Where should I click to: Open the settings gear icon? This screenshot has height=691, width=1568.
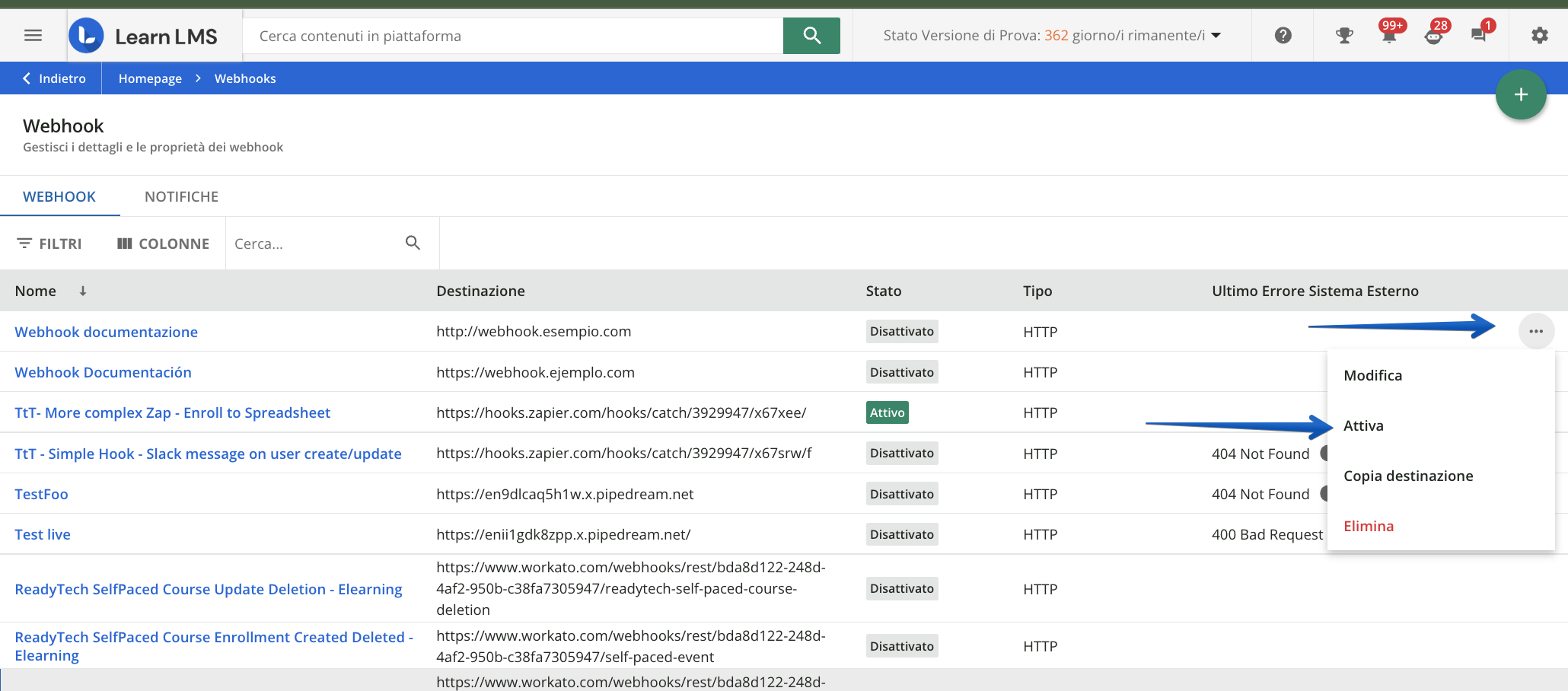click(1540, 36)
